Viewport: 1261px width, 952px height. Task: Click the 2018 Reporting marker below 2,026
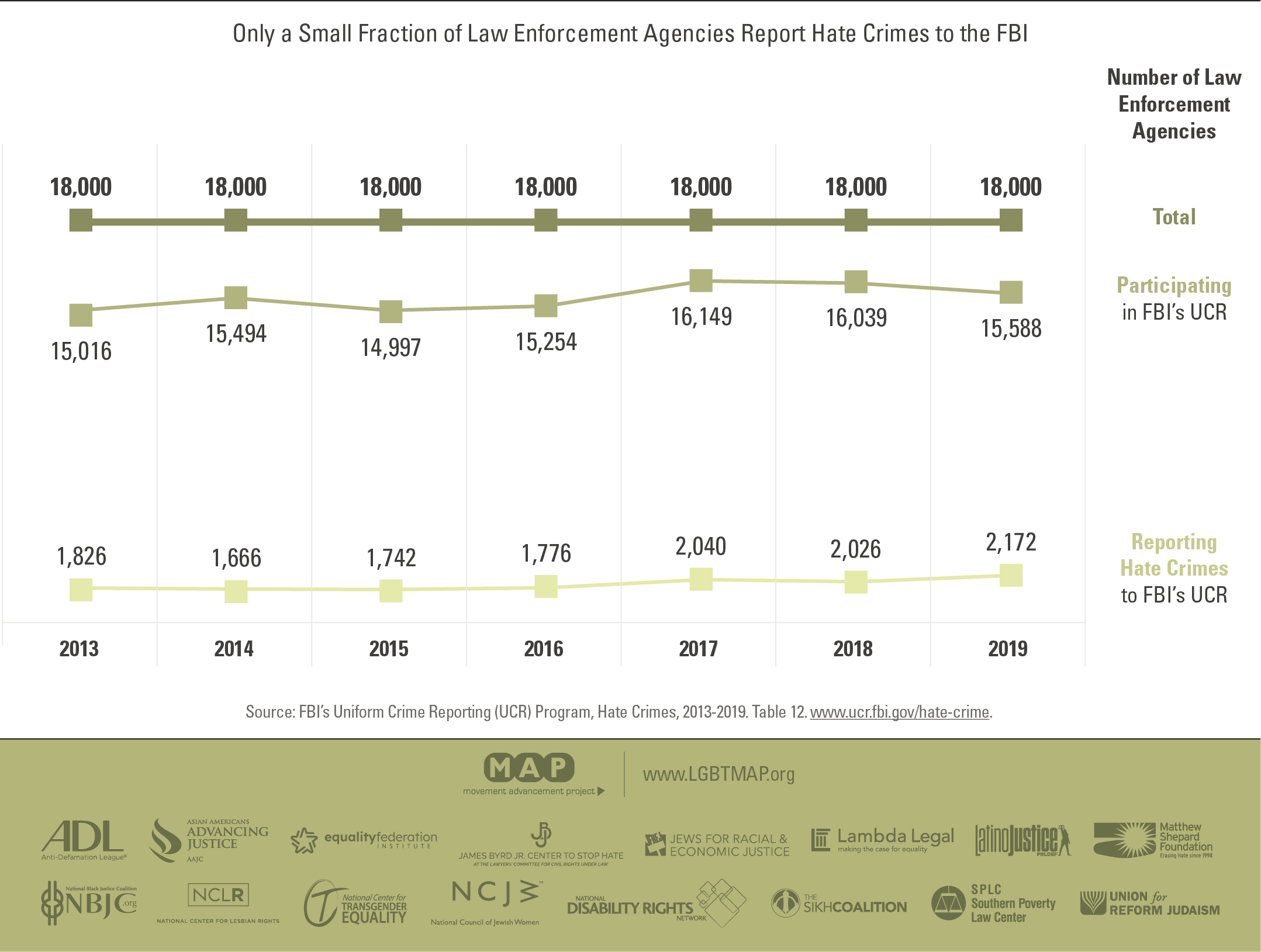pyautogui.click(x=856, y=582)
